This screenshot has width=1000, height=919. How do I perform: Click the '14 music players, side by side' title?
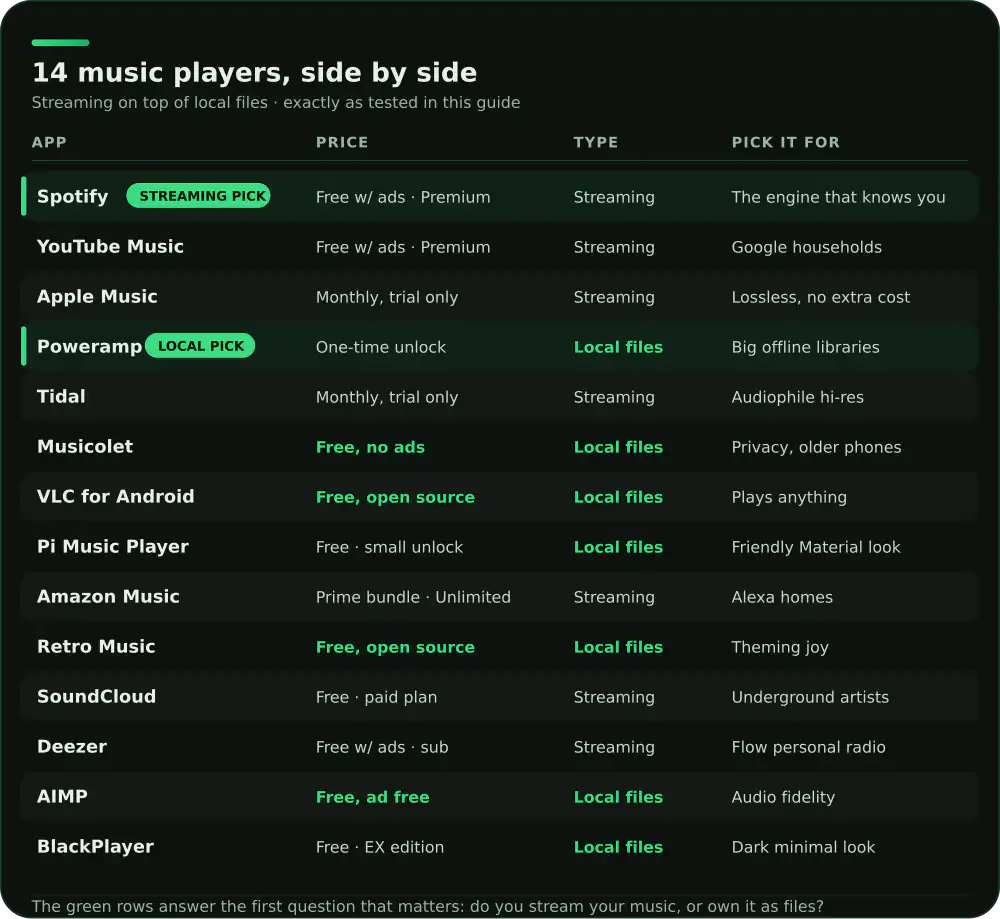pyautogui.click(x=255, y=73)
